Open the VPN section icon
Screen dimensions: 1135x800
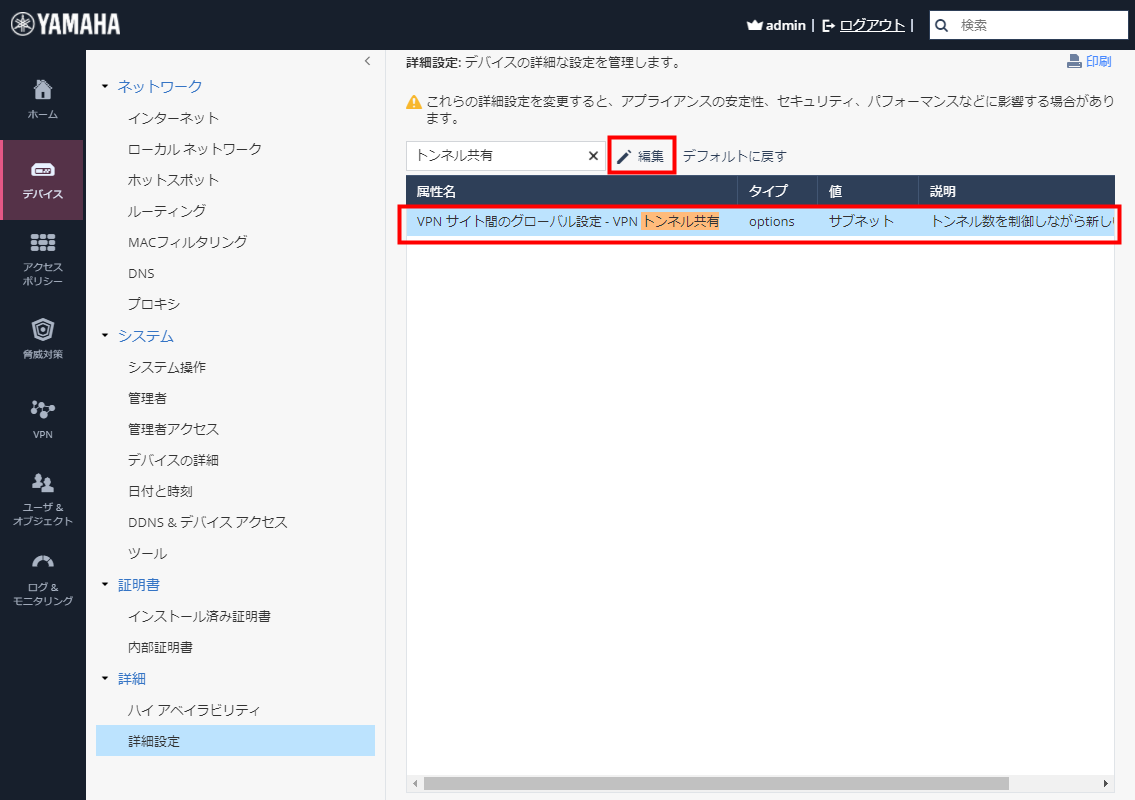(x=42, y=414)
